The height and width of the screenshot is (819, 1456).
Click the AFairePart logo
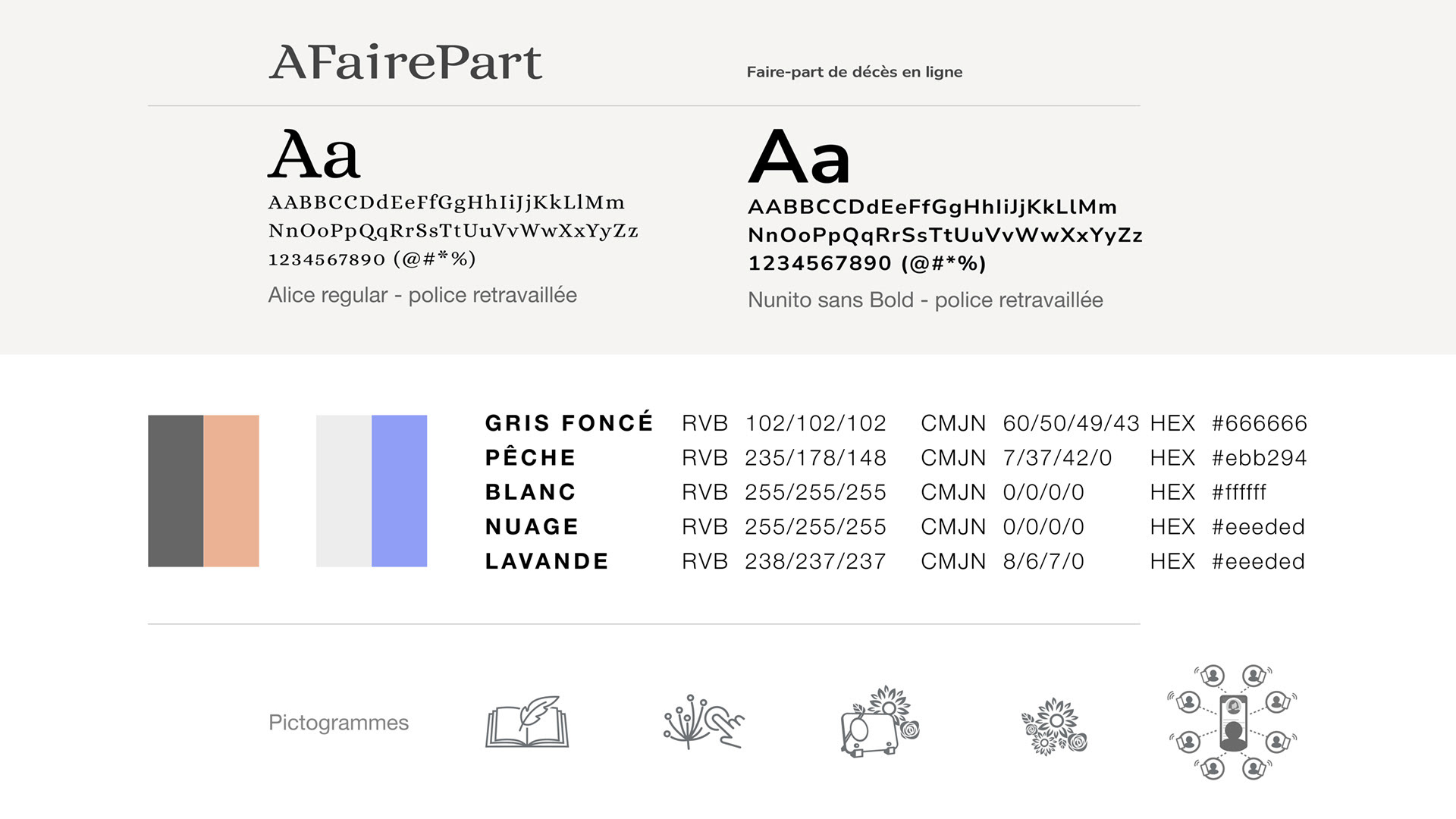click(406, 62)
